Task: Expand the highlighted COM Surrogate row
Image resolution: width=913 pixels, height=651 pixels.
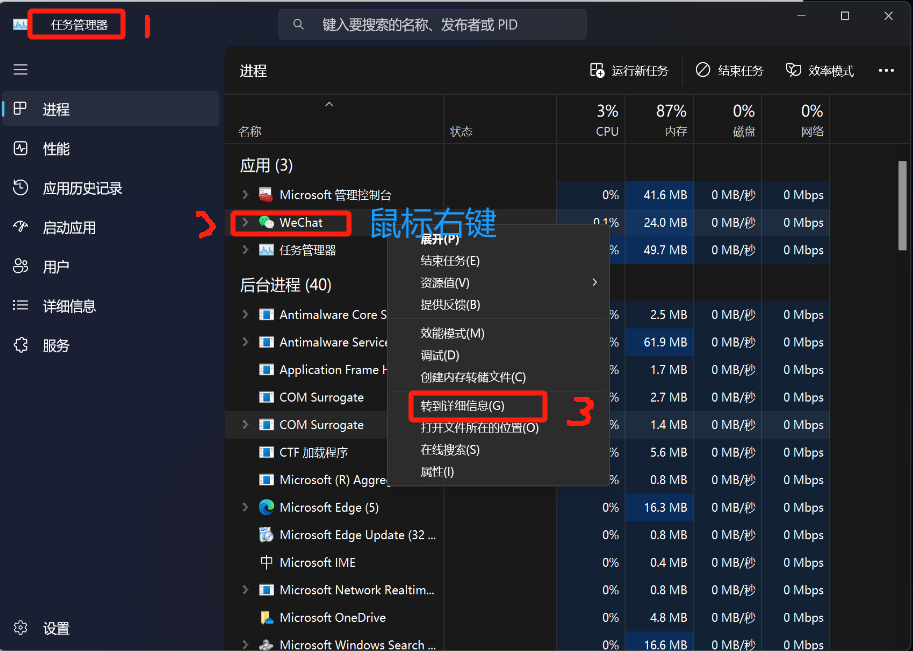Action: tap(245, 424)
